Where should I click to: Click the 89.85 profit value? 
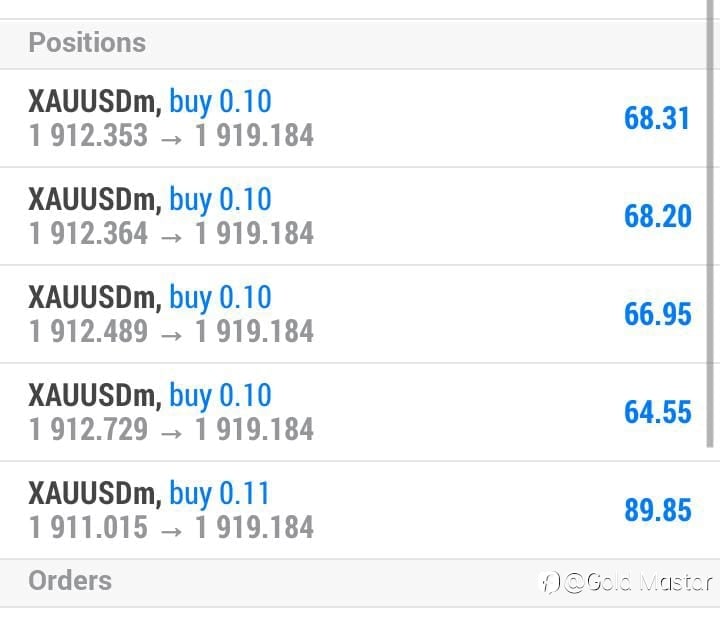click(658, 510)
